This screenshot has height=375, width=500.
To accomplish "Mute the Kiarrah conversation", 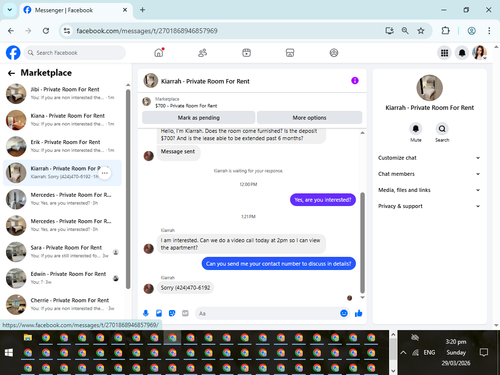I will 416,129.
